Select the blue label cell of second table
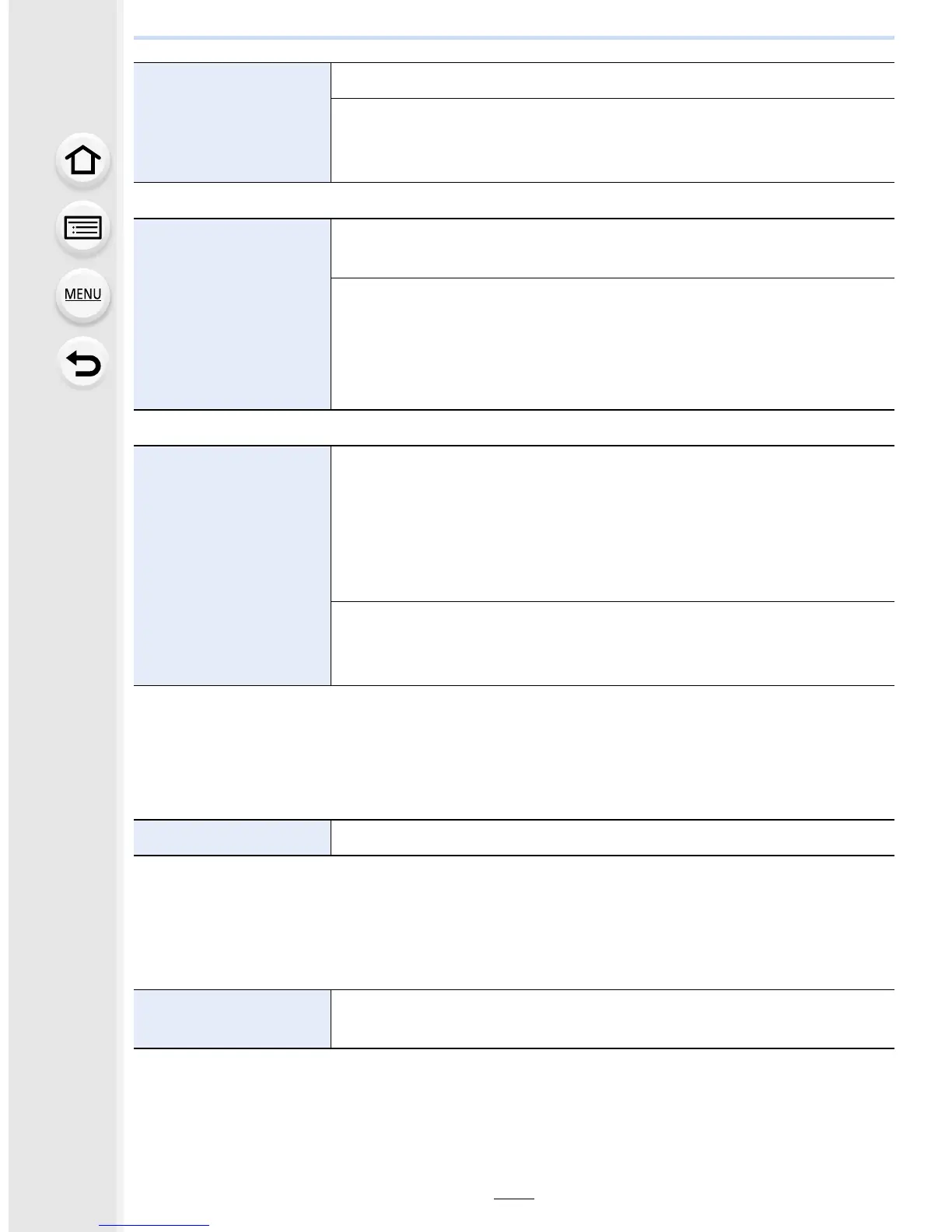The width and height of the screenshot is (952, 1232). 232,314
